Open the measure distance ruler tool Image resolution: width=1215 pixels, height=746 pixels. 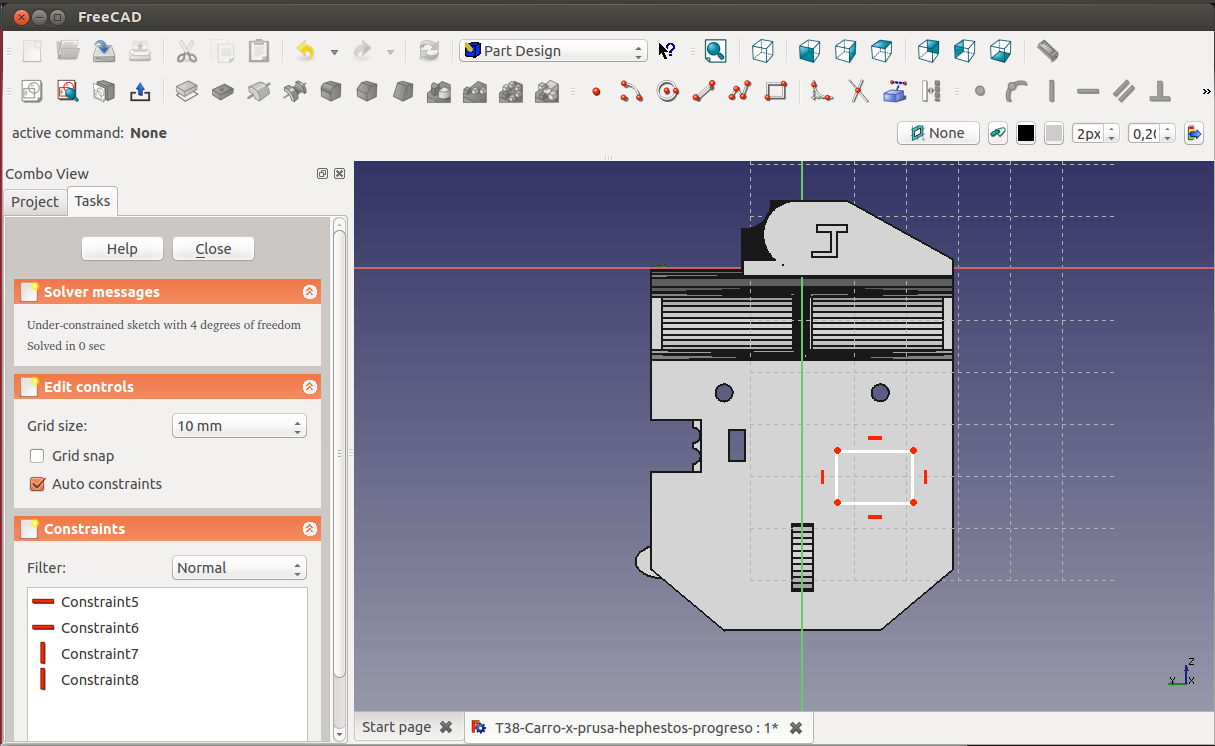point(1047,51)
